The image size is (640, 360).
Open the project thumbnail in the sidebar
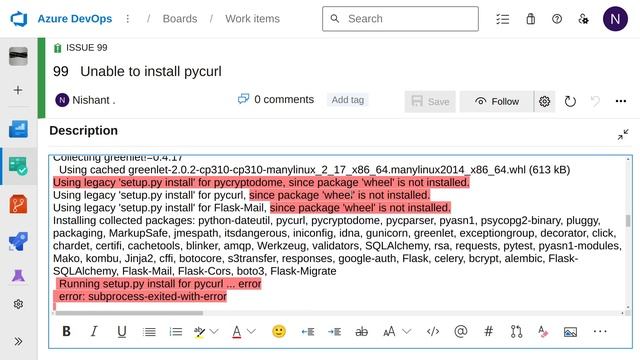click(x=18, y=56)
